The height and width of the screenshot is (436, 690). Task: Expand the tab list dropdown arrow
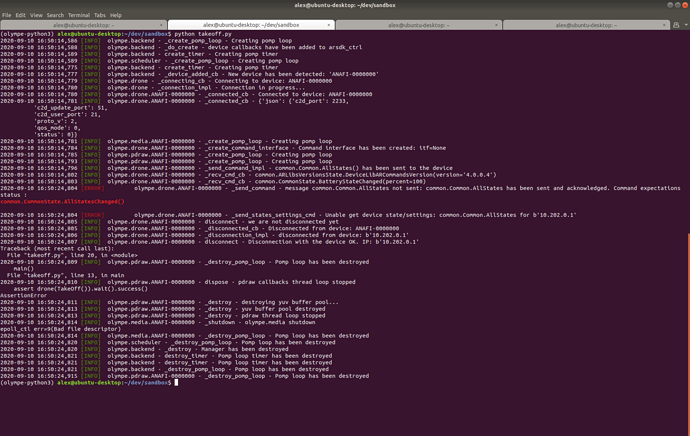686,25
